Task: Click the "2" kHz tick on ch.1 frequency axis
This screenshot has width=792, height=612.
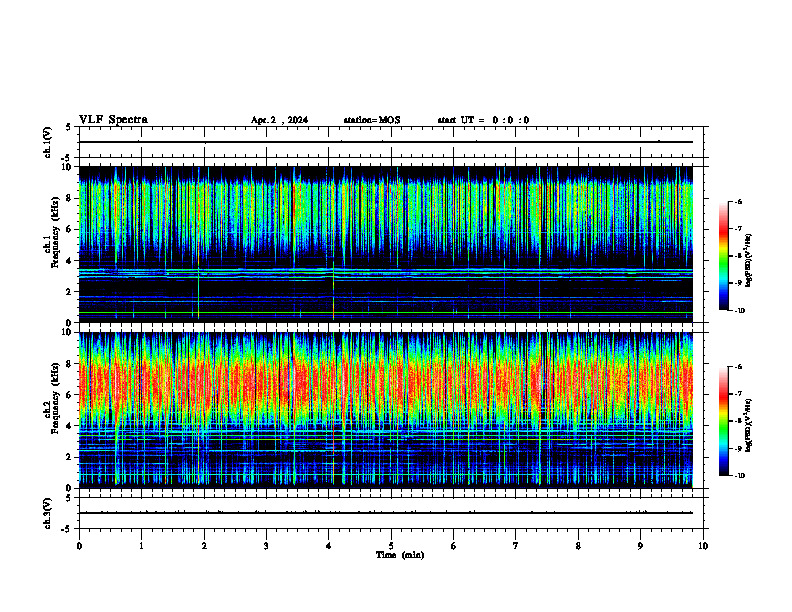Action: (70, 291)
